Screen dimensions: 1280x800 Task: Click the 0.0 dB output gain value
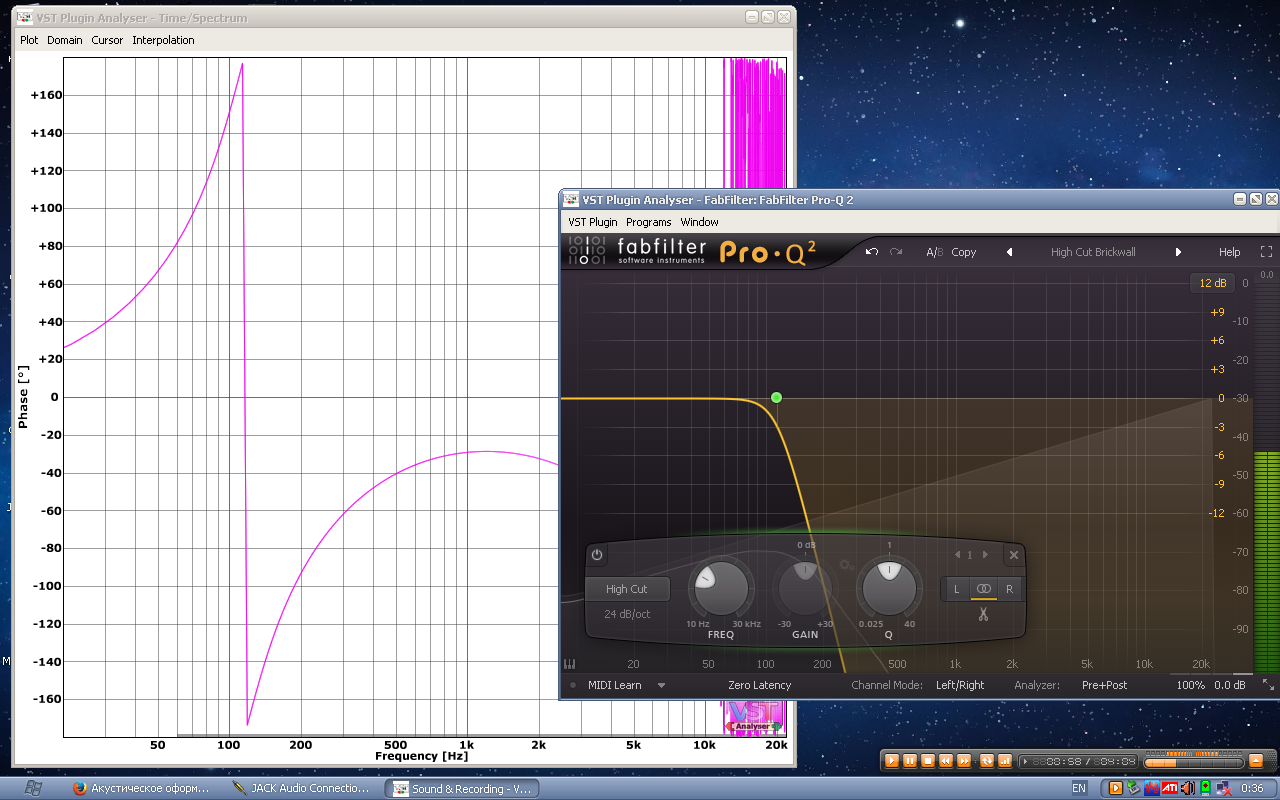(x=1230, y=685)
